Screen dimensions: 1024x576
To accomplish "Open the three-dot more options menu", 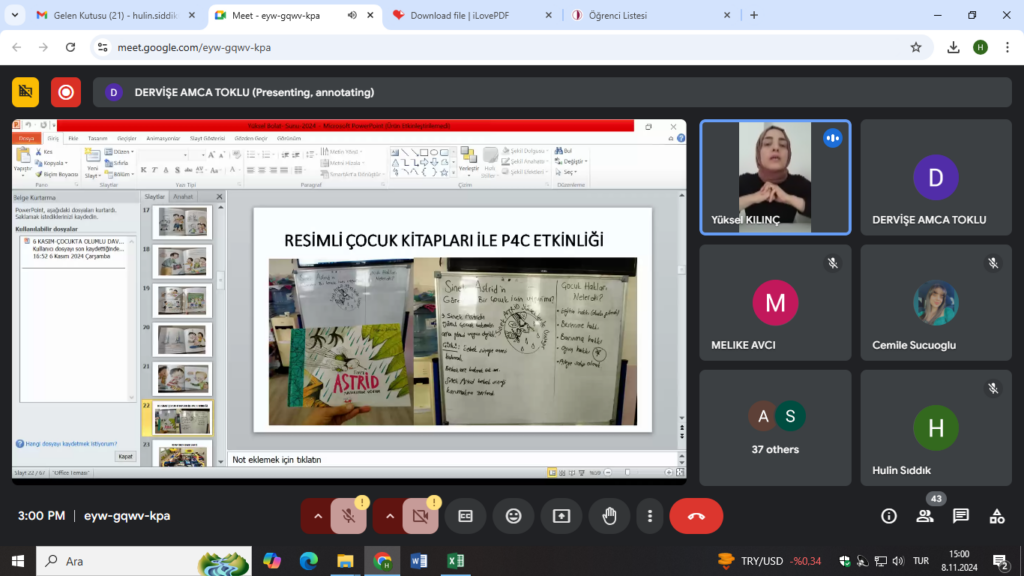I will click(650, 516).
